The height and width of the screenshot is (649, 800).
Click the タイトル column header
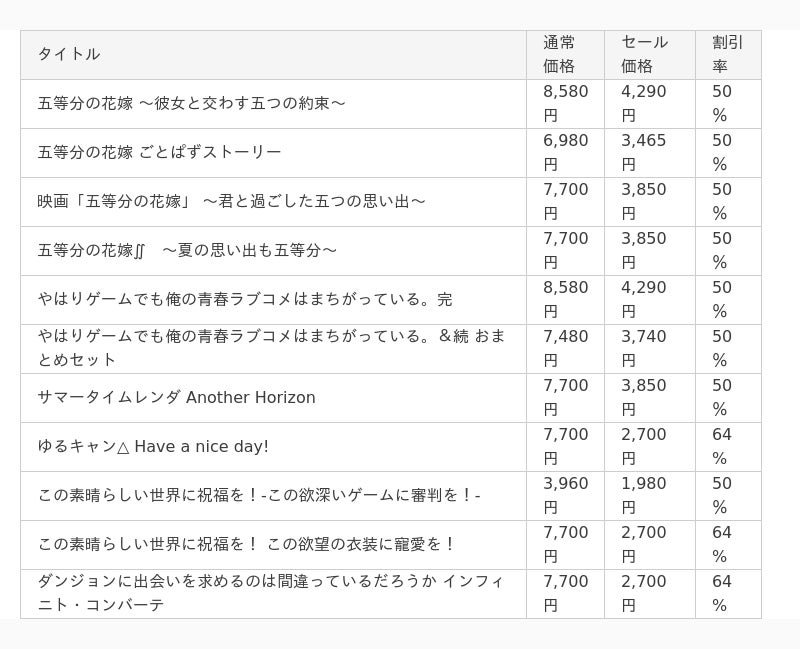point(69,54)
